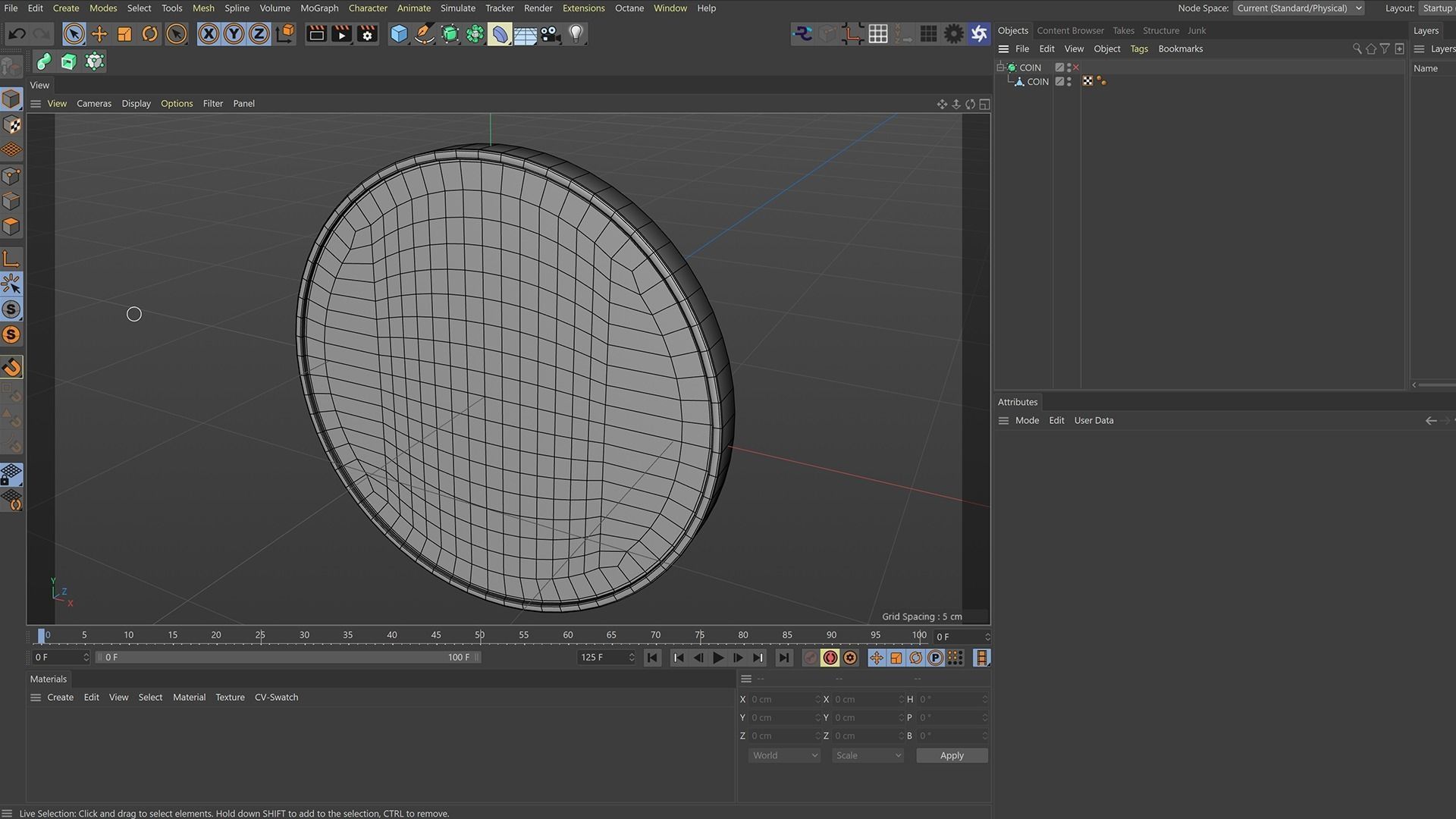Click Render View clapperboard icon
Image resolution: width=1456 pixels, height=819 pixels.
(x=316, y=34)
